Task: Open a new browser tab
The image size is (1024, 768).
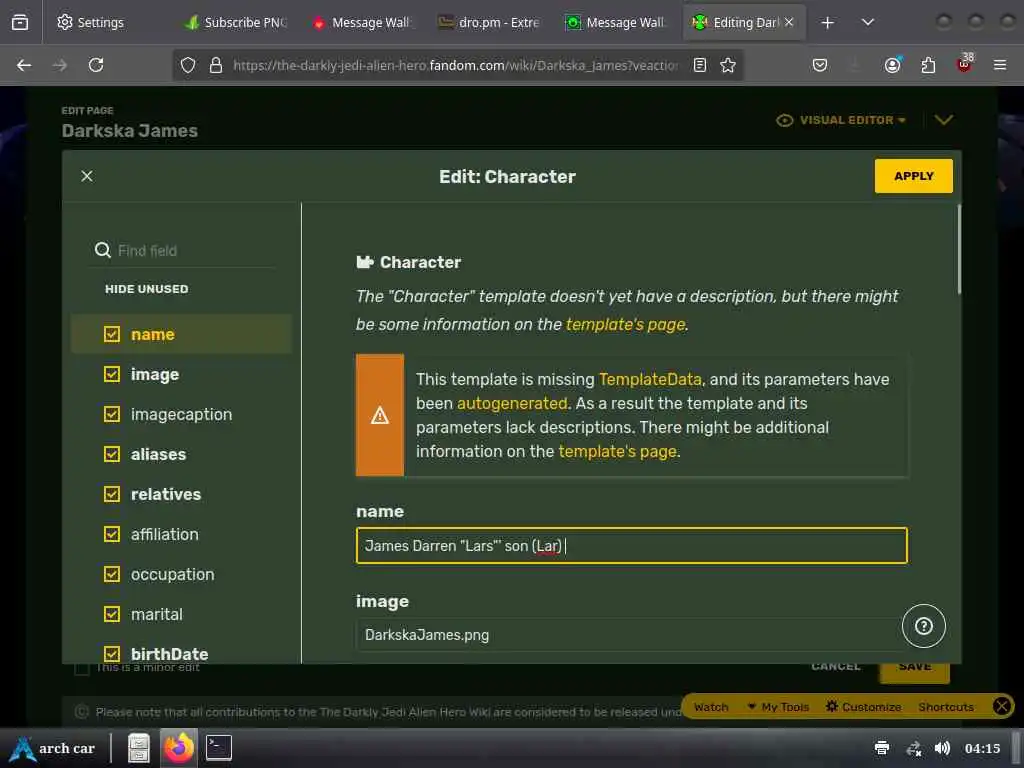Action: tap(827, 23)
